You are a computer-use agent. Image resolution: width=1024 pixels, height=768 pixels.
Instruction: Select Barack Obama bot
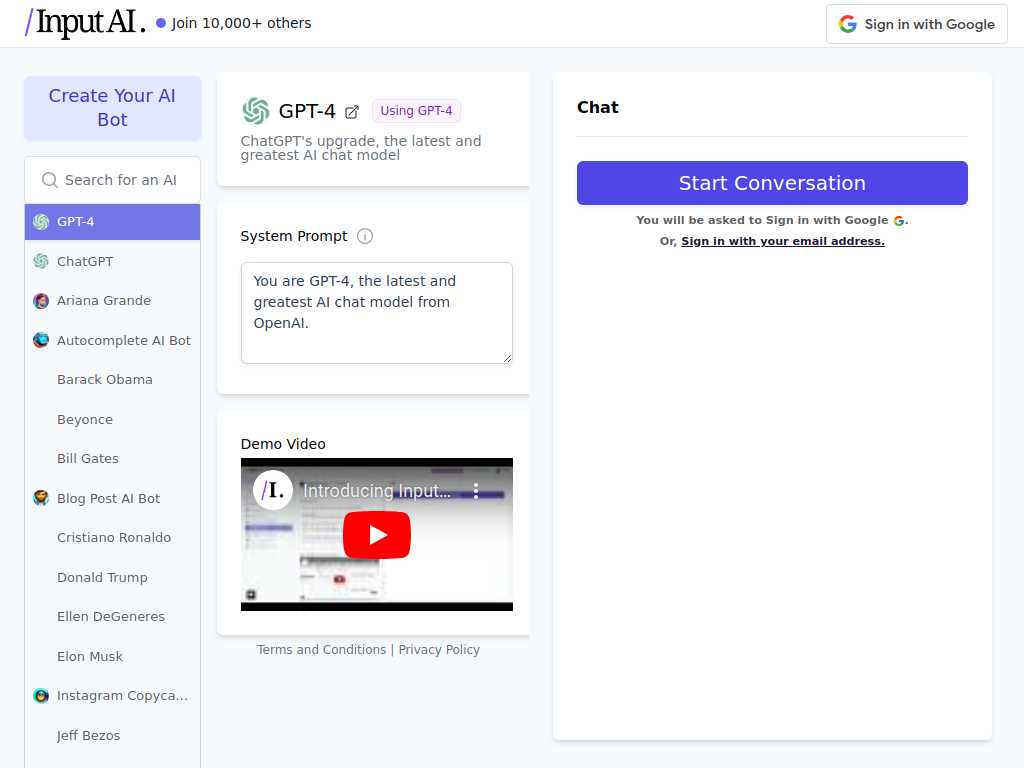coord(112,379)
